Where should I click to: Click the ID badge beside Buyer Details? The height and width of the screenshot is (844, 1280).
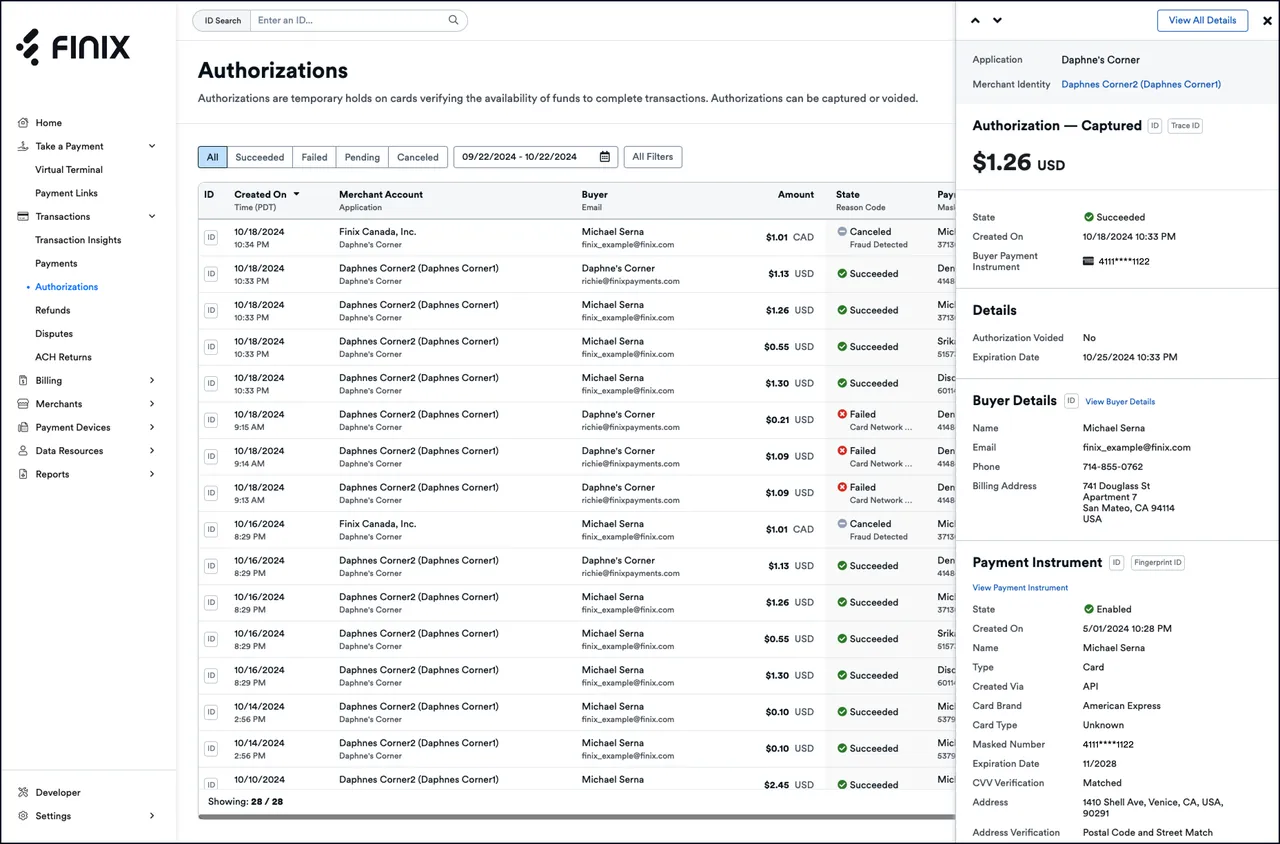coord(1071,401)
